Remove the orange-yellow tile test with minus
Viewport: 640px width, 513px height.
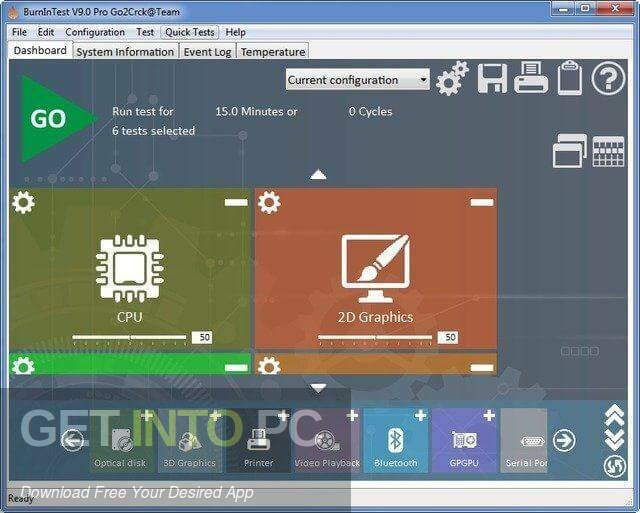482,368
